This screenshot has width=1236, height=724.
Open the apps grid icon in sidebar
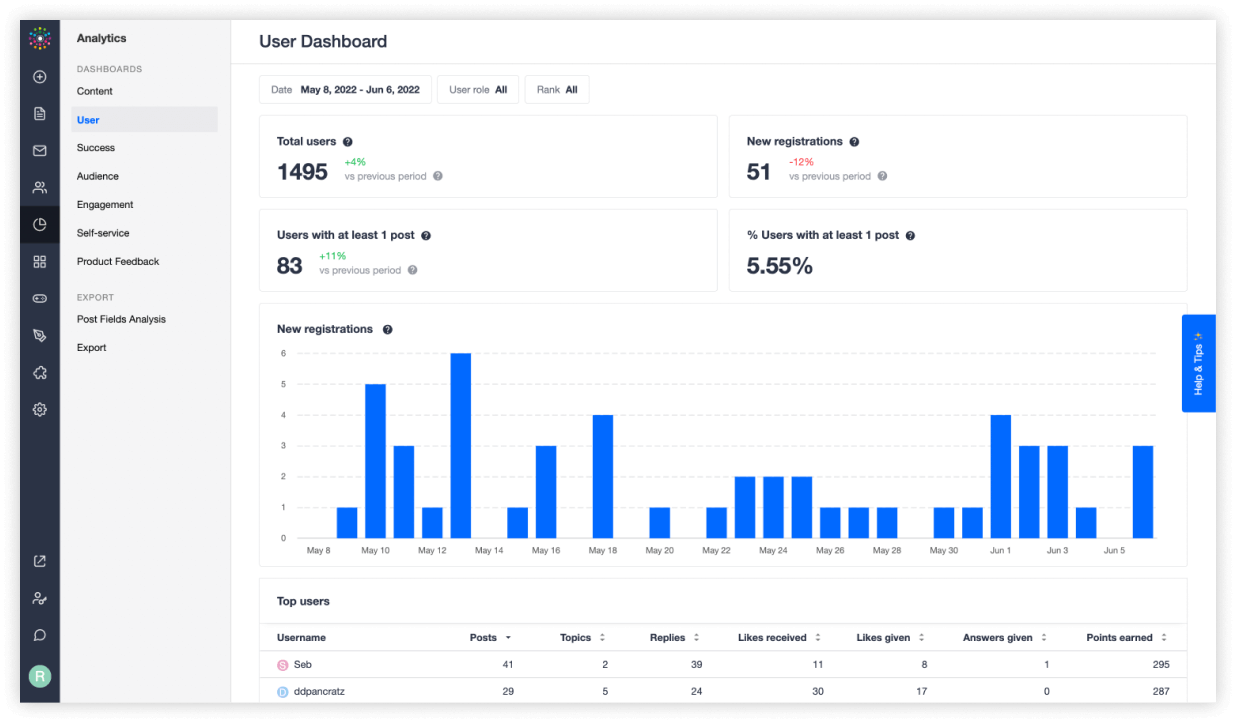coord(40,261)
